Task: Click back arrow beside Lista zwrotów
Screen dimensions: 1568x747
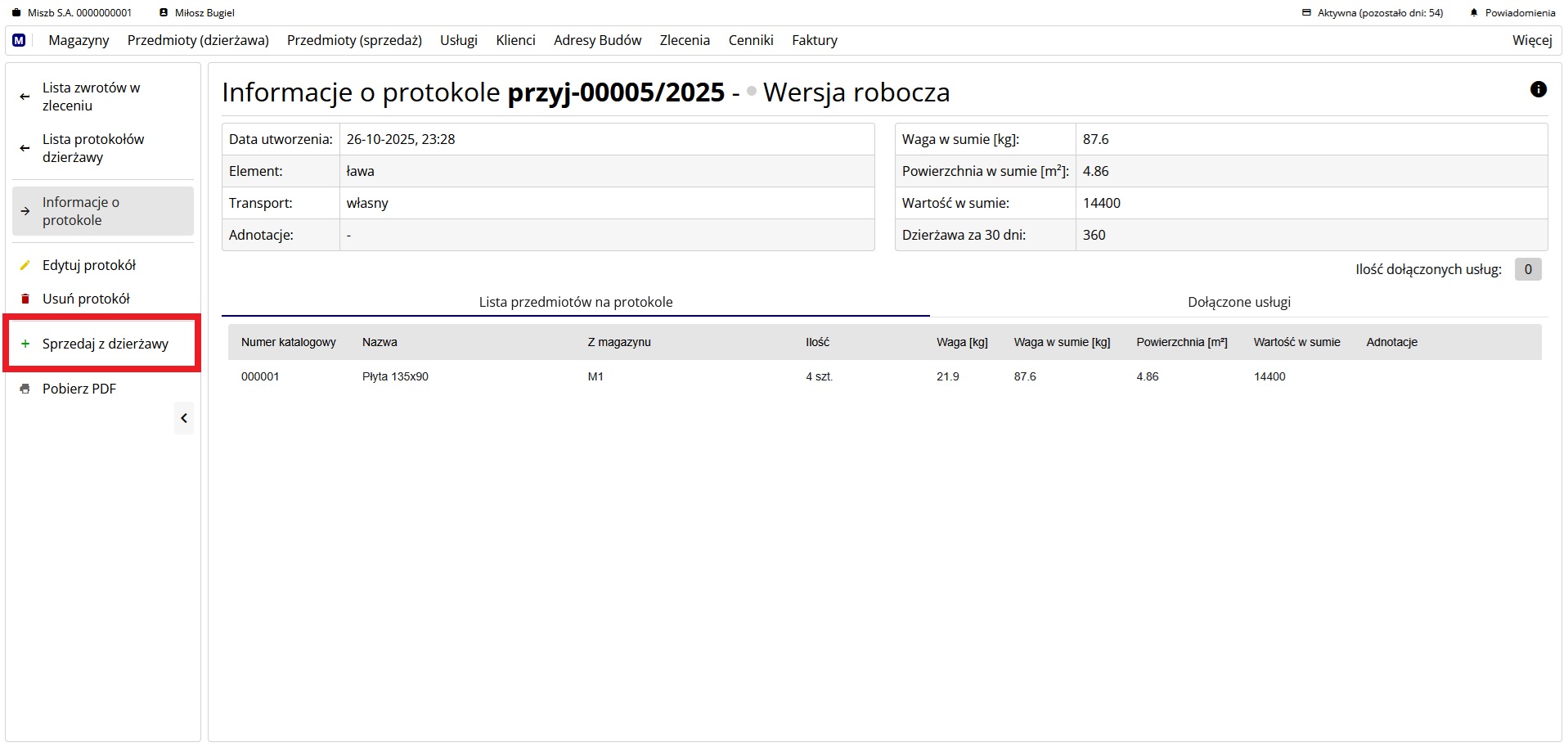Action: (x=25, y=97)
